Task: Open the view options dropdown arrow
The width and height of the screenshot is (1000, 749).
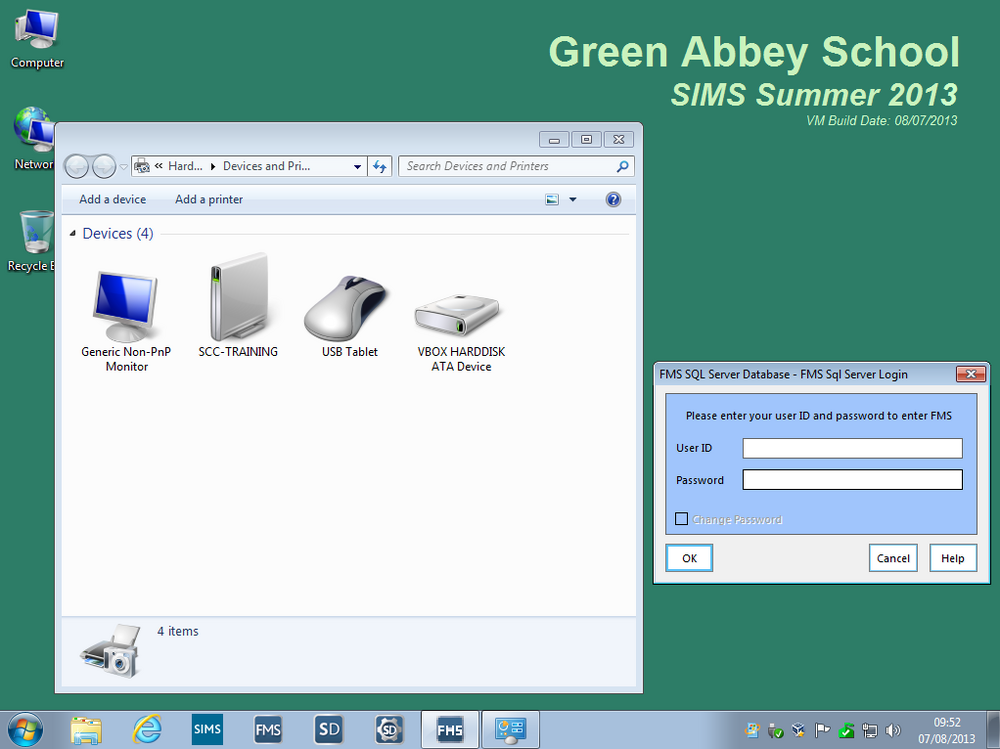Action: pyautogui.click(x=573, y=200)
